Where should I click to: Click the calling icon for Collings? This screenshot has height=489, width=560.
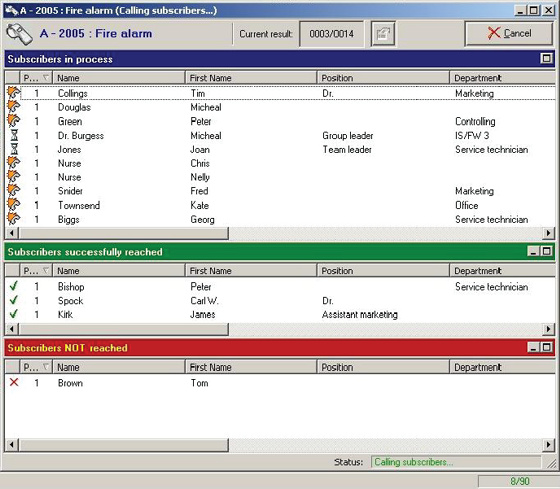coord(14,93)
